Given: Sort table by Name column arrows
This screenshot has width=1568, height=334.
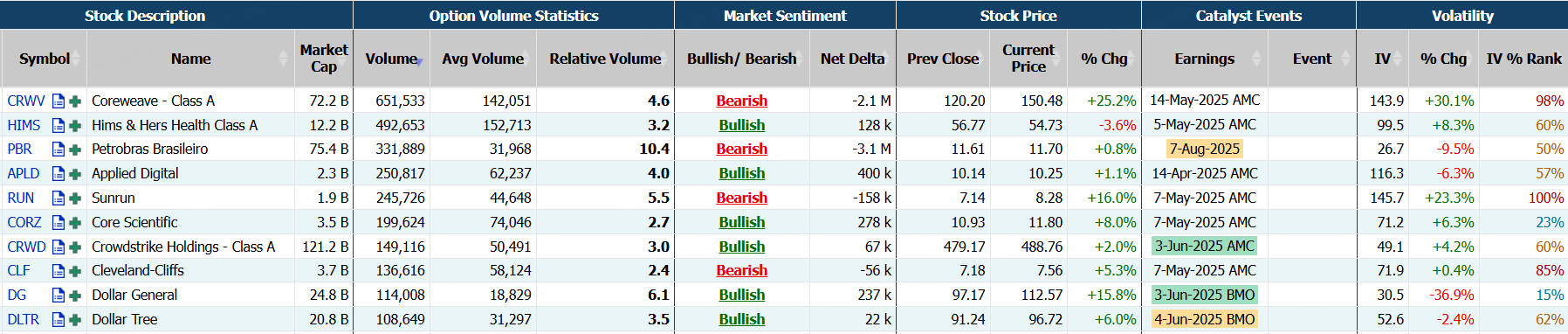Looking at the screenshot, I should 283,59.
